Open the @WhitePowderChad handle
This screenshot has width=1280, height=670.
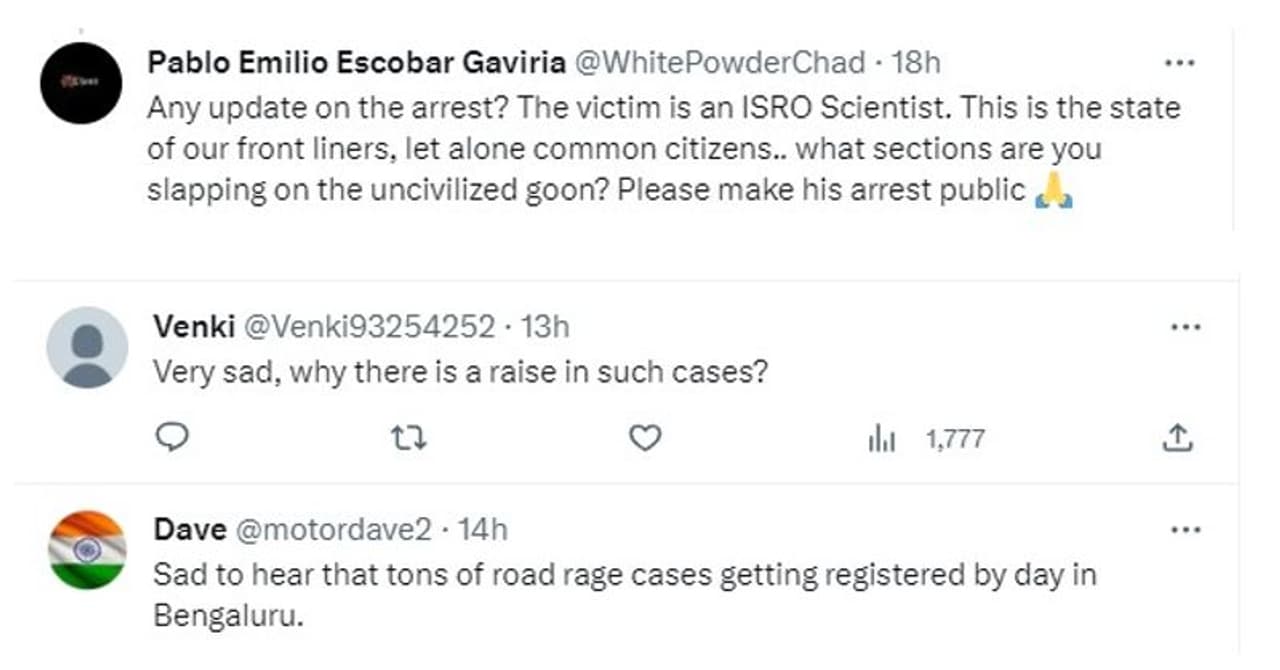[720, 63]
